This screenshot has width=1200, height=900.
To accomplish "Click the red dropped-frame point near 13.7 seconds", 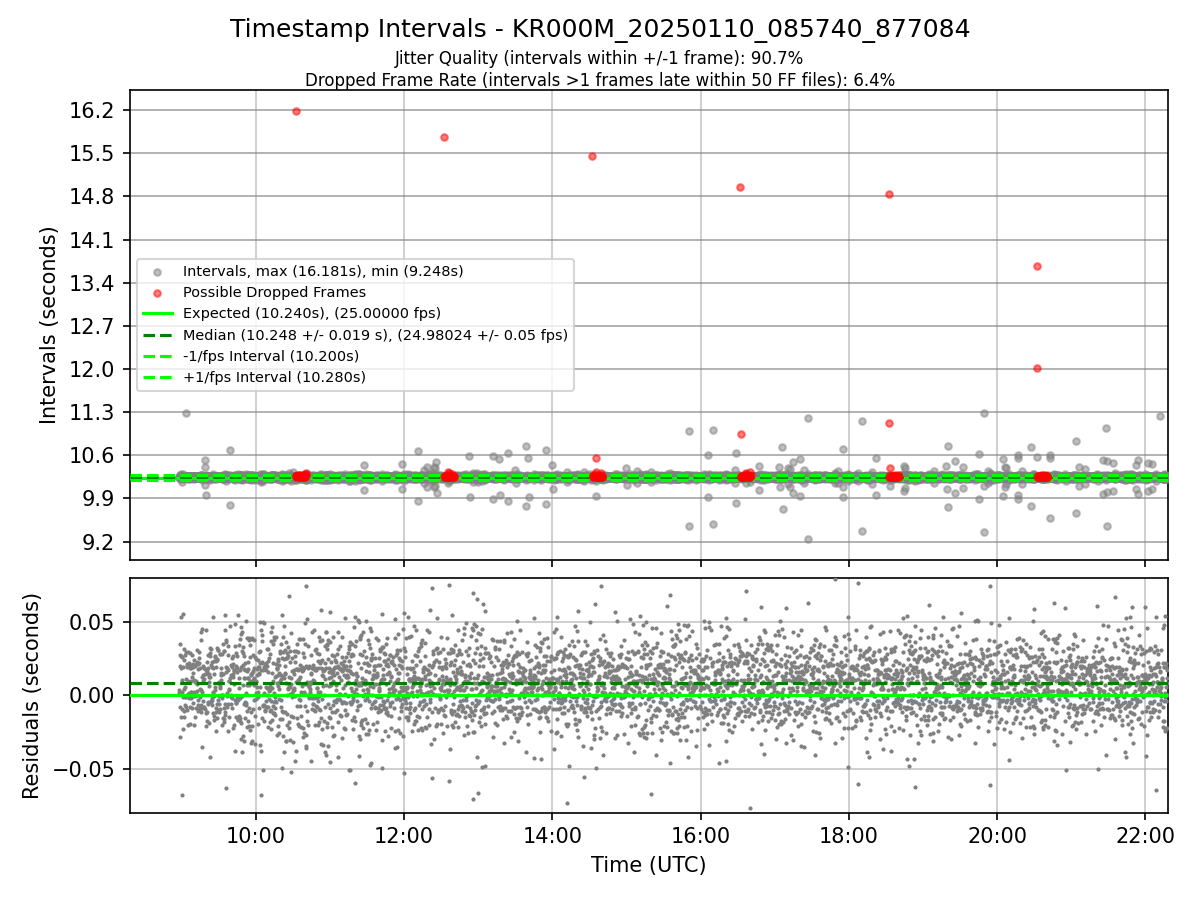I will point(1037,266).
